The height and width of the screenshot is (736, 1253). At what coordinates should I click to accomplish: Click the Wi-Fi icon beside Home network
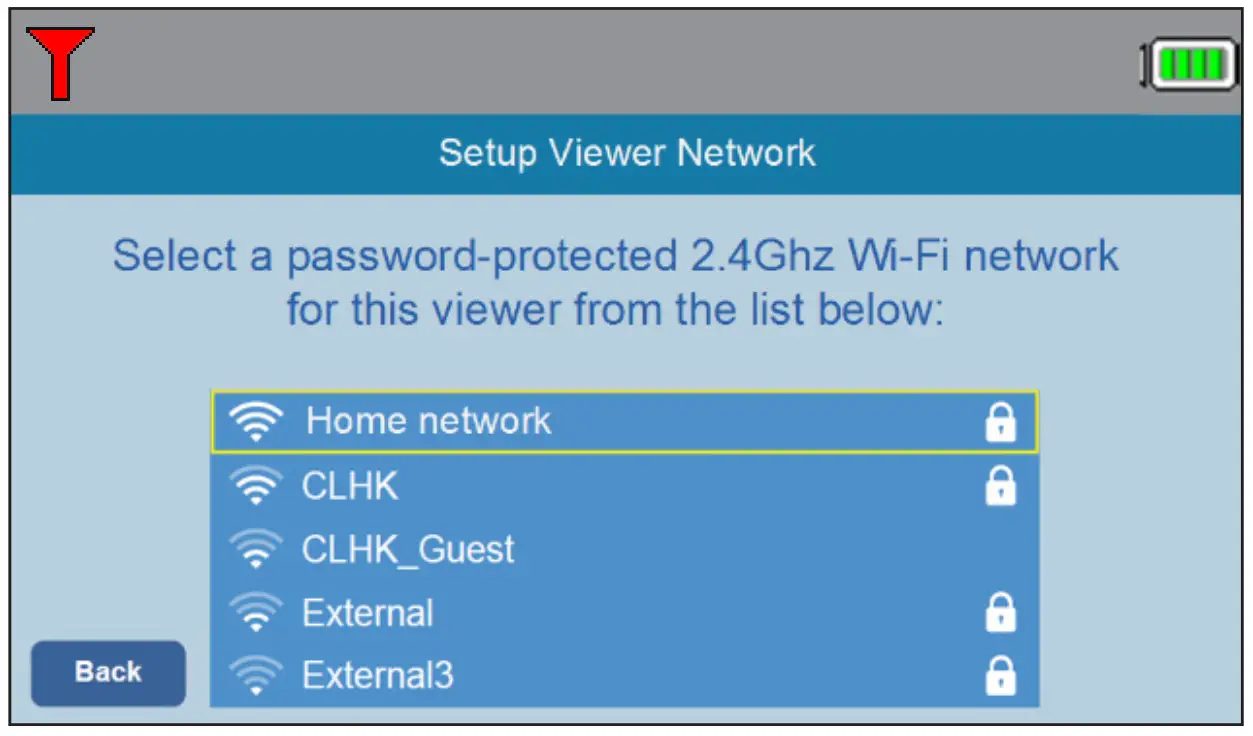[x=258, y=420]
